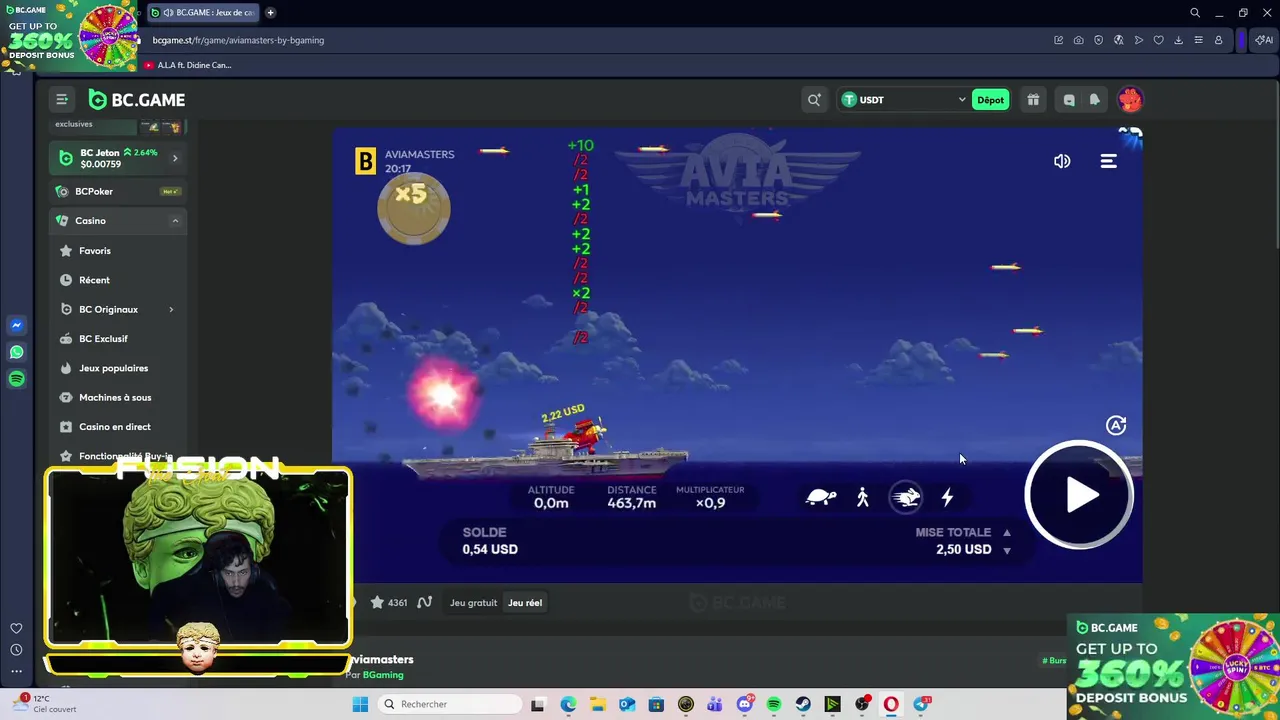Open File Explorer from the taskbar

597,704
